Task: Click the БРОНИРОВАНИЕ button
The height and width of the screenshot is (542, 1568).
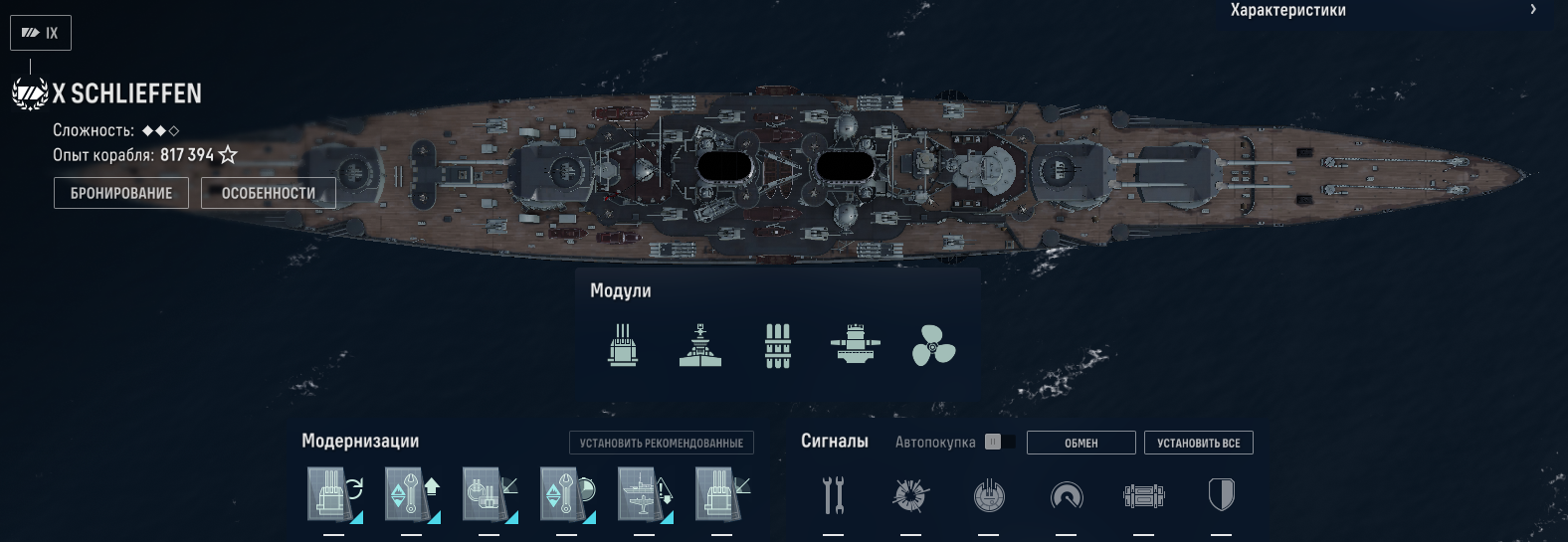Action: [x=121, y=193]
